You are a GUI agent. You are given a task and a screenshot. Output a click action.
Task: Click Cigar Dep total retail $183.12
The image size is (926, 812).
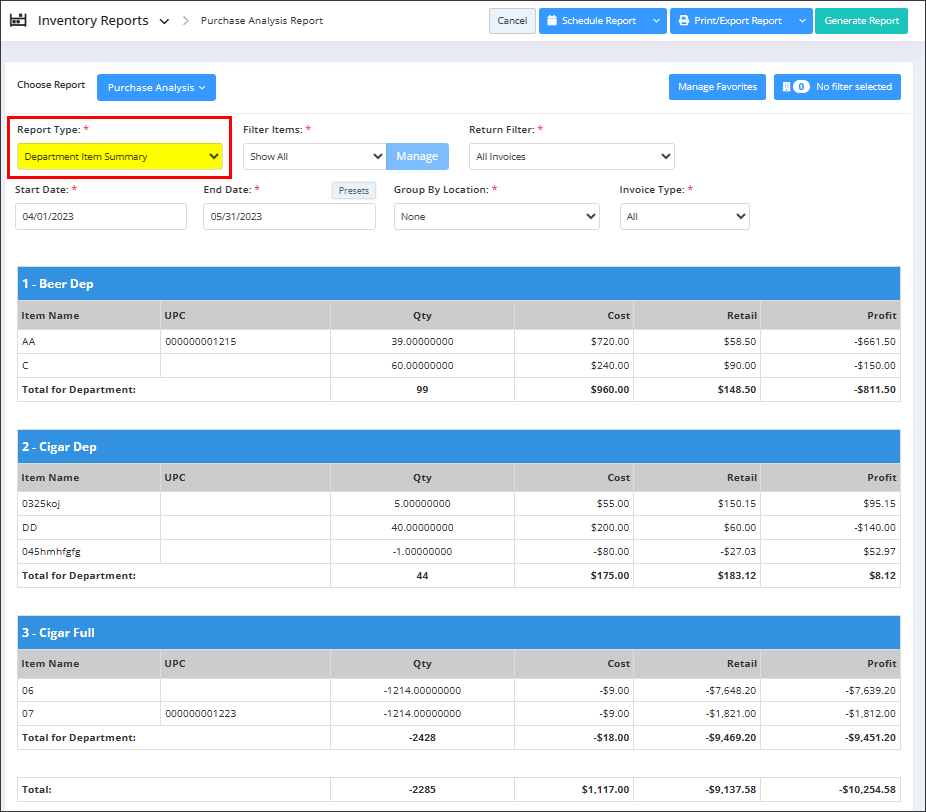(737, 576)
